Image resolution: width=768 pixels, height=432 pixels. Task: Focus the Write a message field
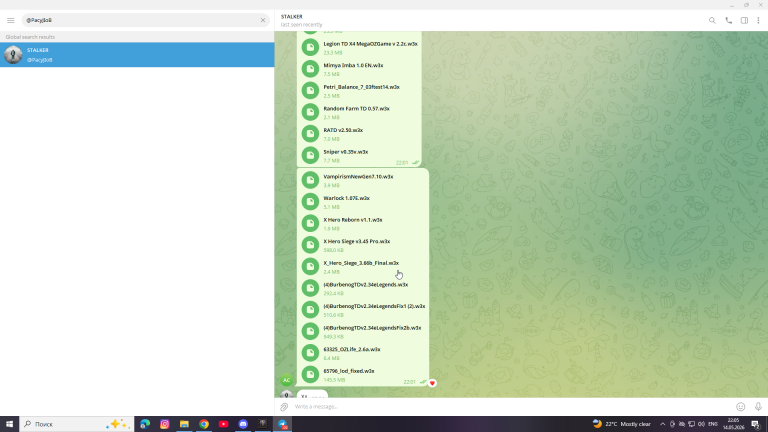[x=512, y=407]
